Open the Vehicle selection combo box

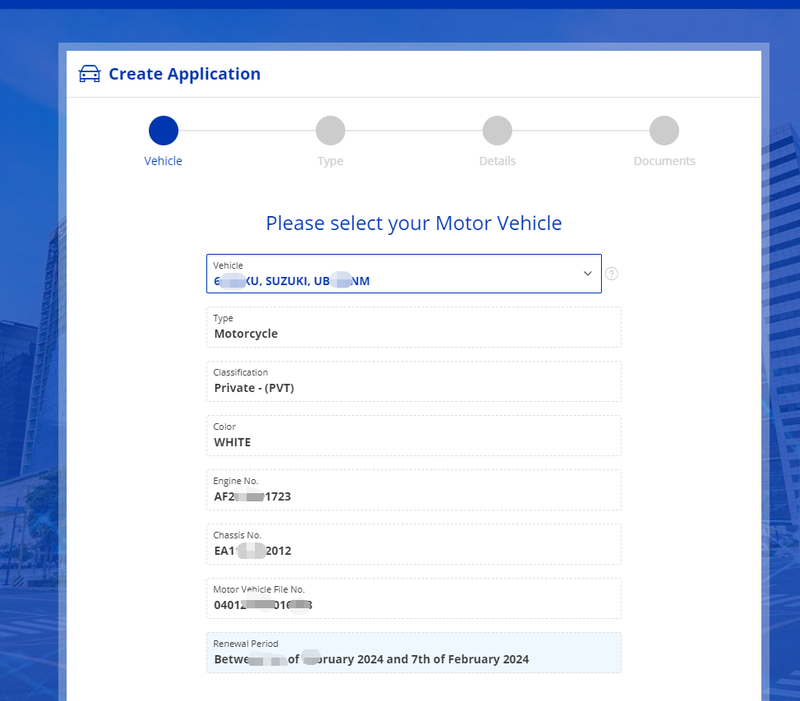(404, 273)
